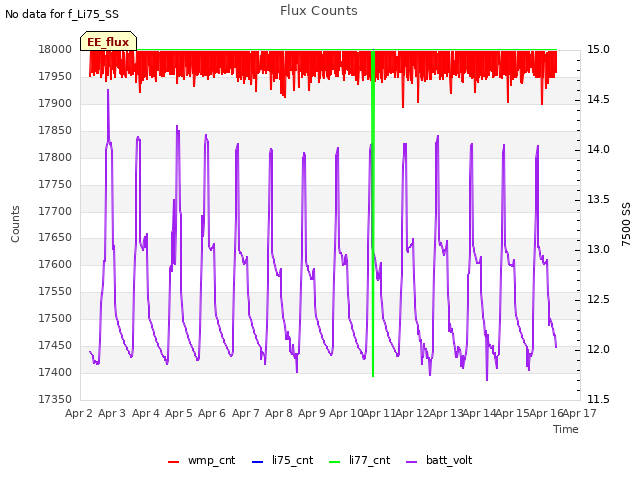Toggle the li77_cnt legend entry

point(360,460)
